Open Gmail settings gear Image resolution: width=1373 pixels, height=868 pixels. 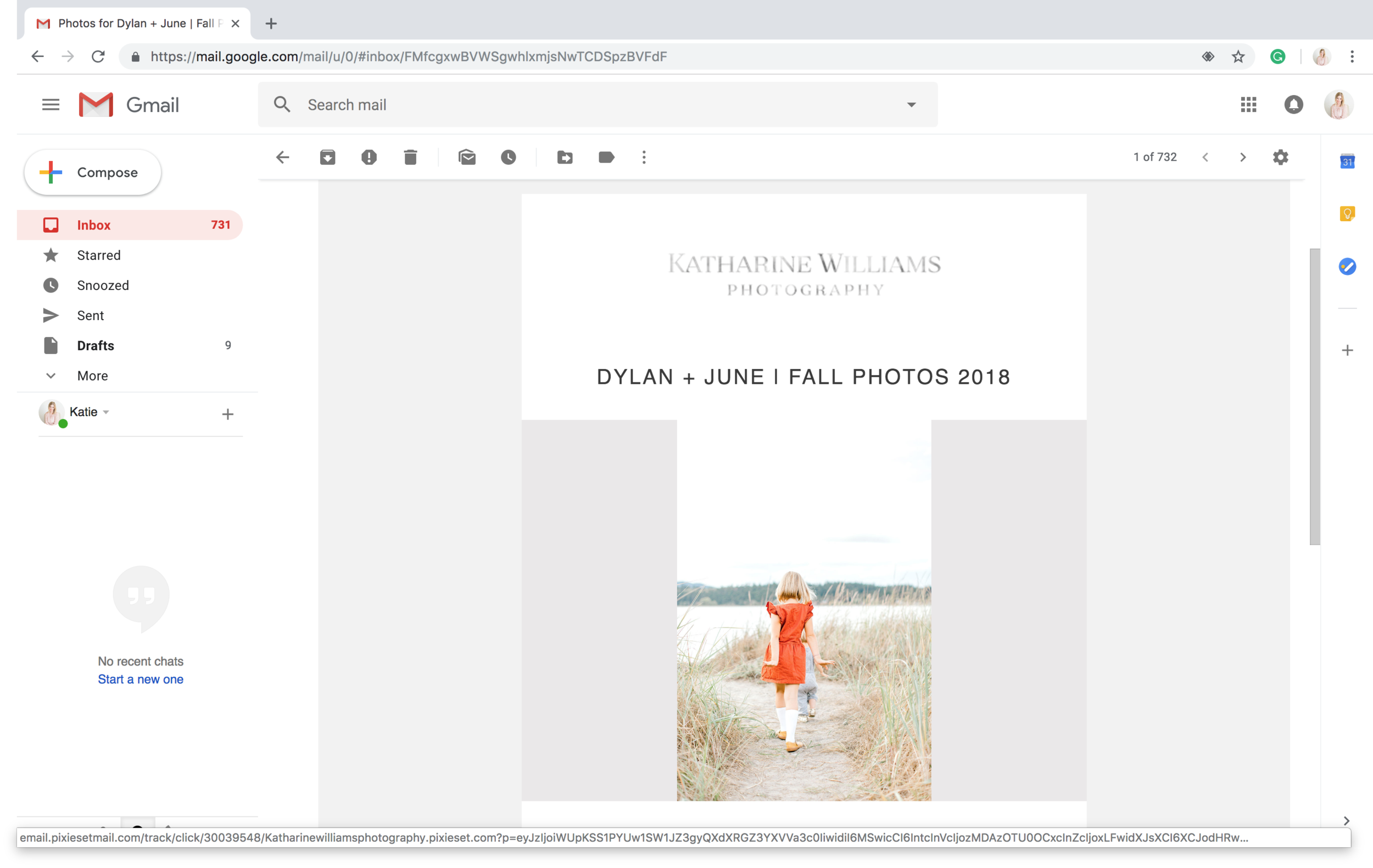1281,158
